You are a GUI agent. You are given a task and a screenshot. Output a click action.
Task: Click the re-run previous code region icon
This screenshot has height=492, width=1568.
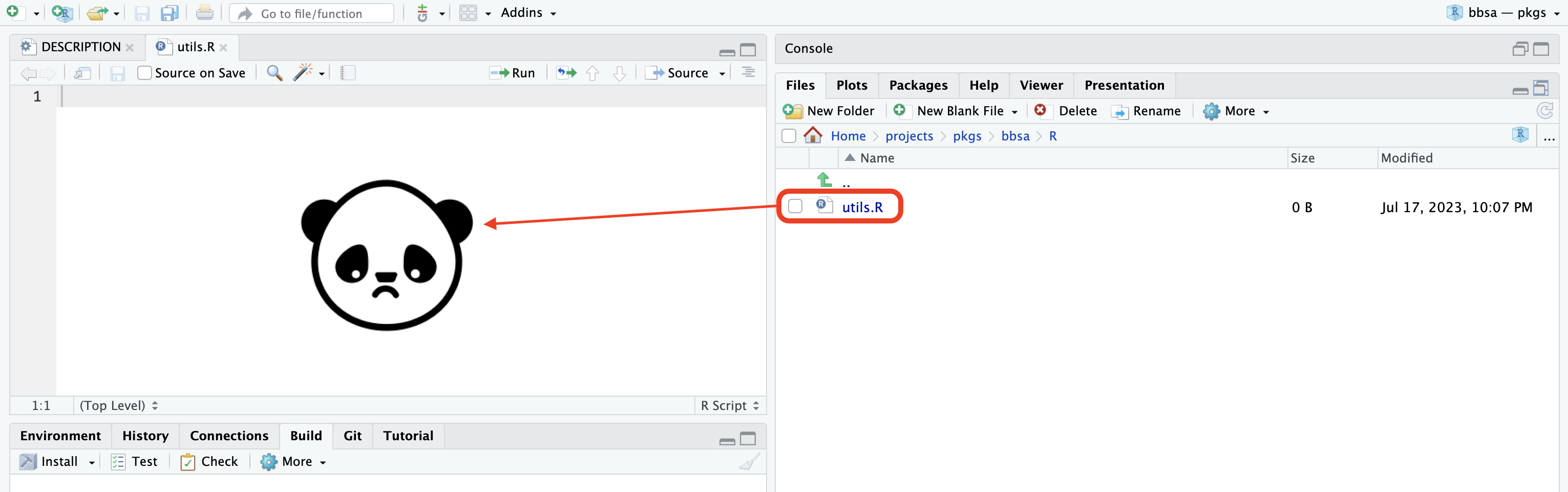pos(566,73)
